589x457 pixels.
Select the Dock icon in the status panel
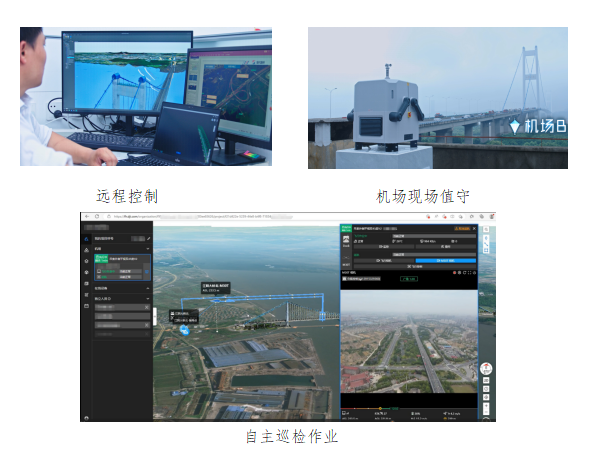click(346, 241)
